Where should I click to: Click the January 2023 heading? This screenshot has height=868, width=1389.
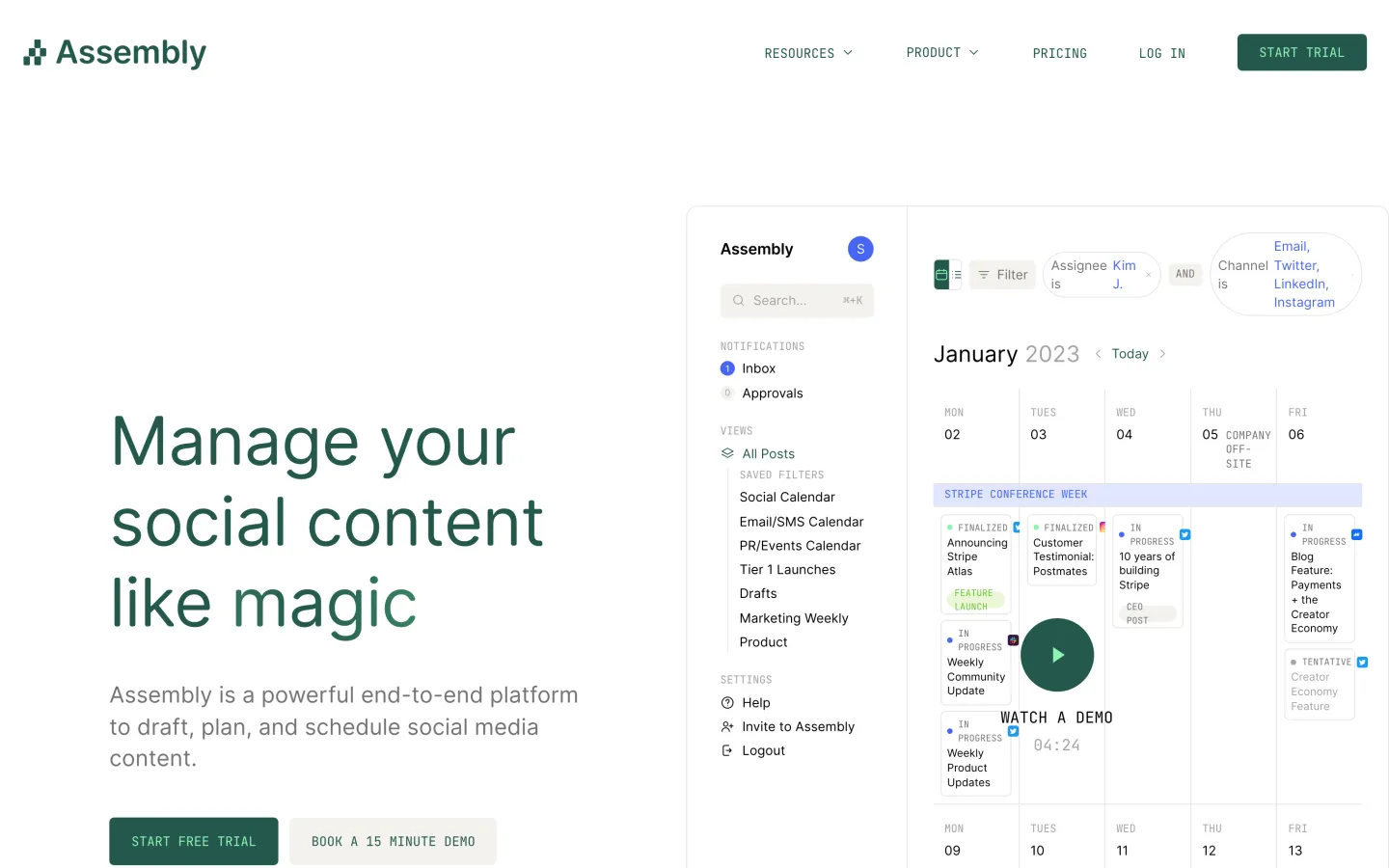(x=1006, y=354)
